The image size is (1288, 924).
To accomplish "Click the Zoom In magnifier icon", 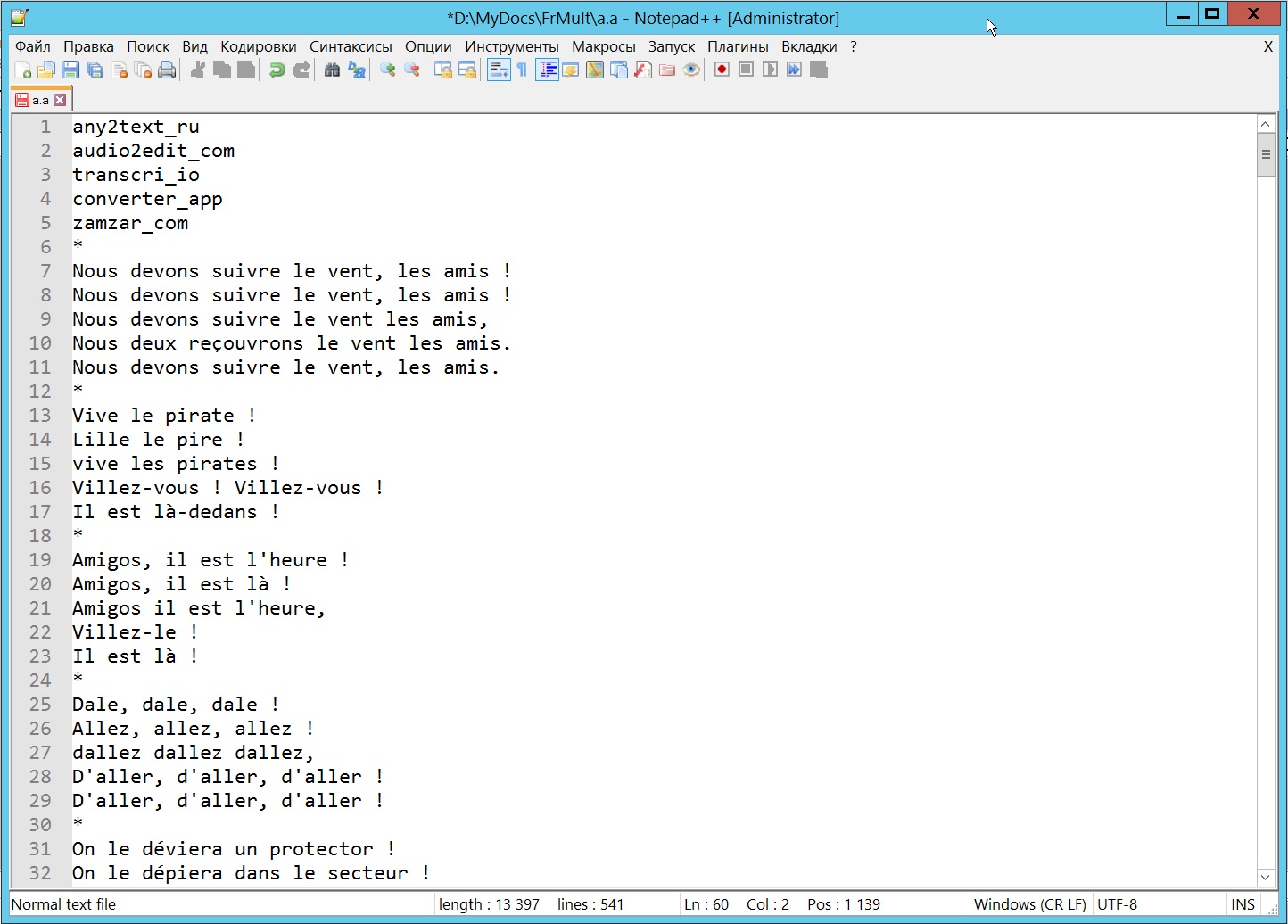I will (387, 70).
